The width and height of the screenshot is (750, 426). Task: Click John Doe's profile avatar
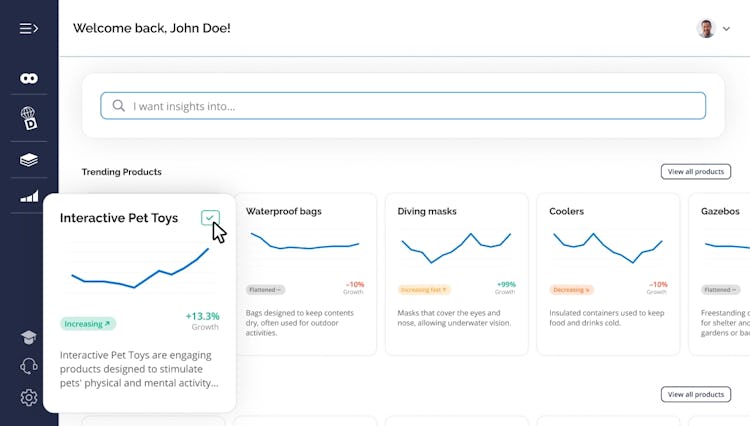[x=706, y=28]
